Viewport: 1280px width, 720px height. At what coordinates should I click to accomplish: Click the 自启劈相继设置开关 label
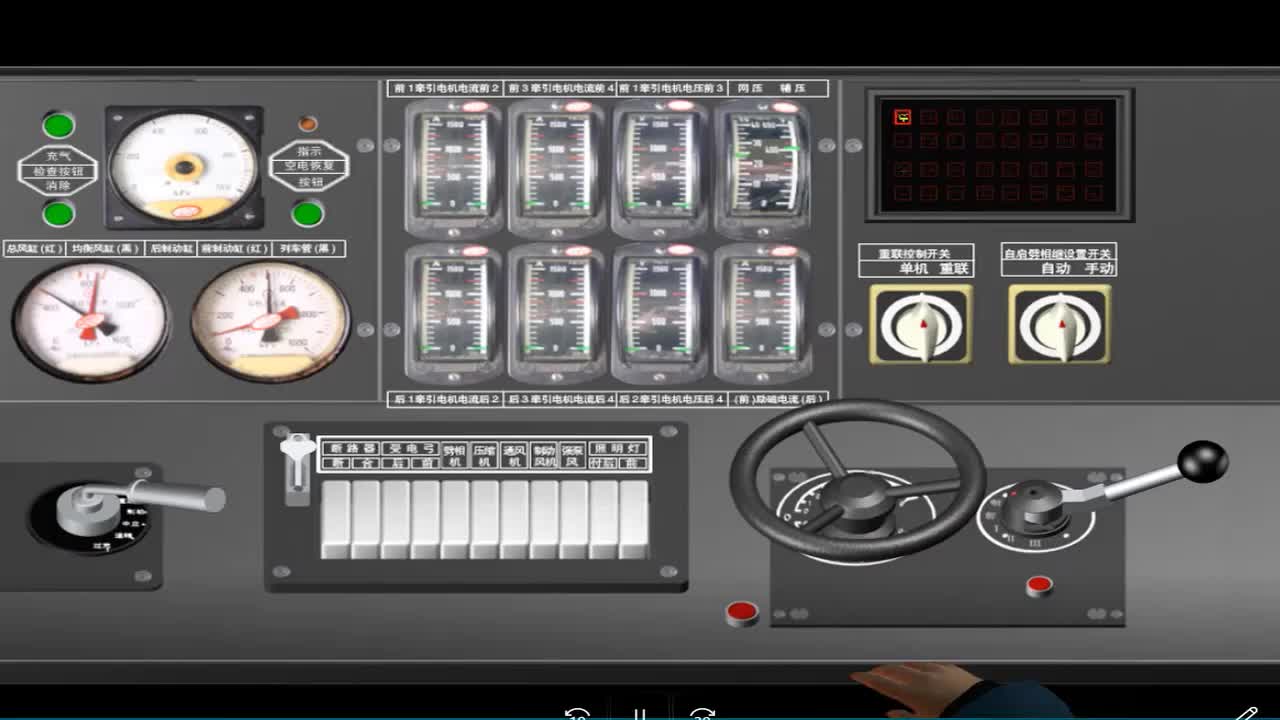(x=1058, y=253)
